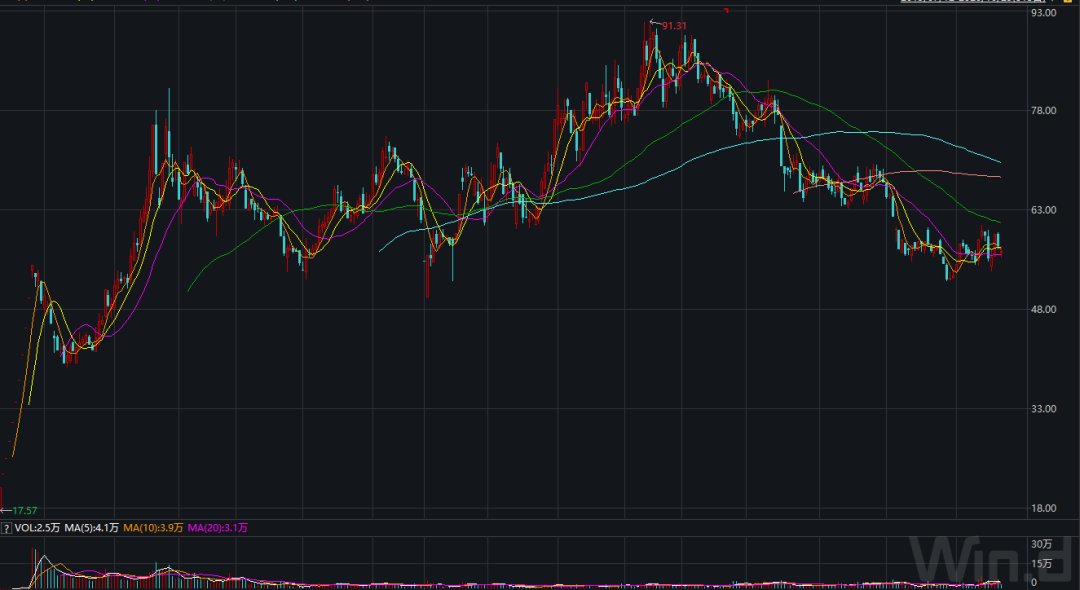This screenshot has width=1080, height=590.
Task: Click the arrow marker at the 91.31 high
Action: [654, 22]
